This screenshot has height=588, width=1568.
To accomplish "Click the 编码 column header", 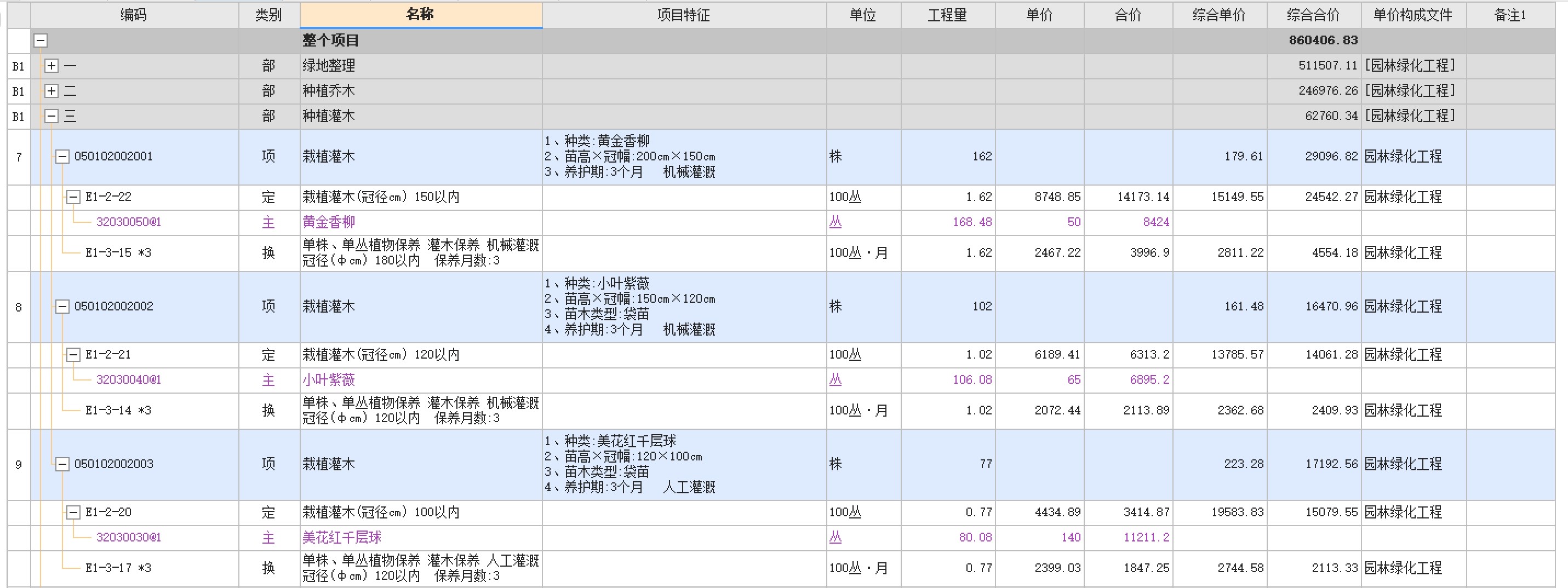I will [x=134, y=15].
